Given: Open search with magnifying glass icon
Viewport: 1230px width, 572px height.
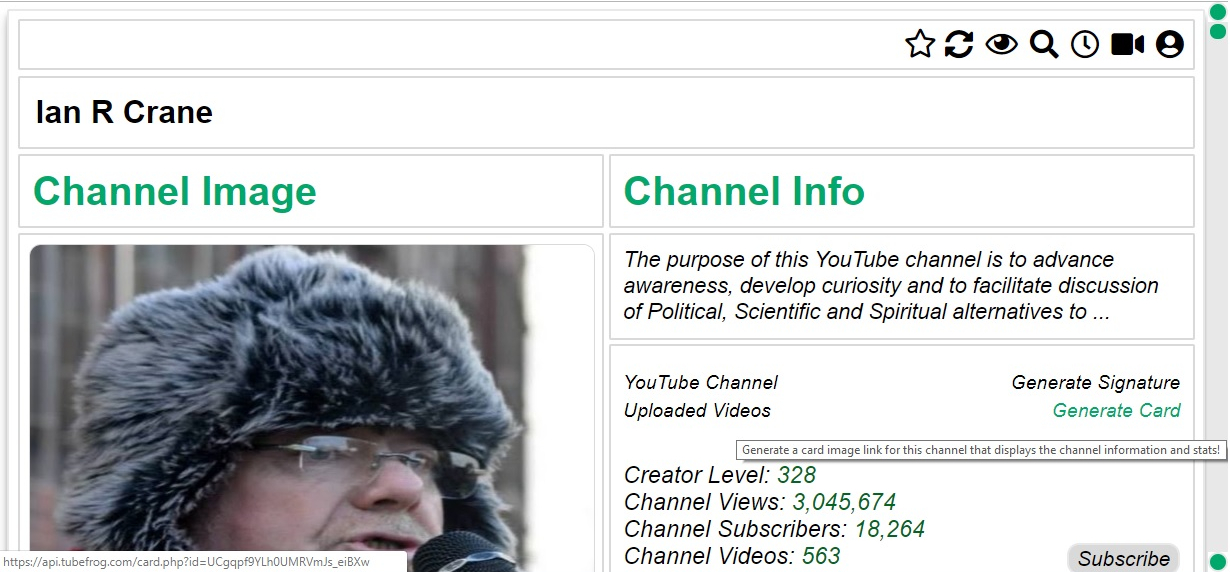Looking at the screenshot, I should (1044, 44).
